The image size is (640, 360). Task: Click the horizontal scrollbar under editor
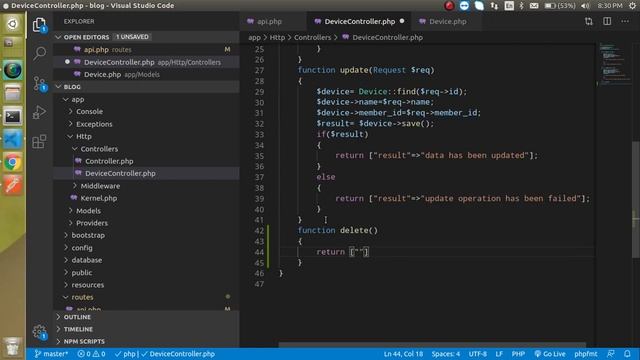coord(432,345)
